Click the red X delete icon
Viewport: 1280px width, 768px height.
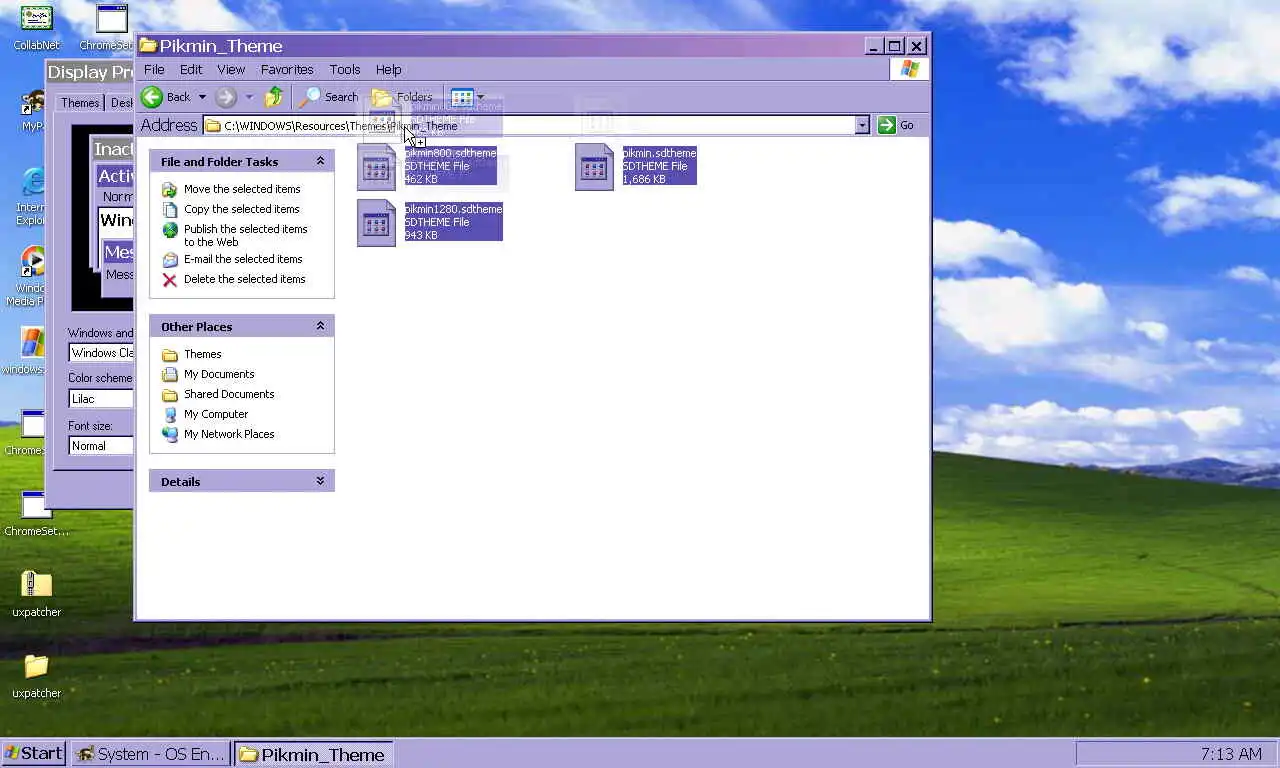(170, 280)
